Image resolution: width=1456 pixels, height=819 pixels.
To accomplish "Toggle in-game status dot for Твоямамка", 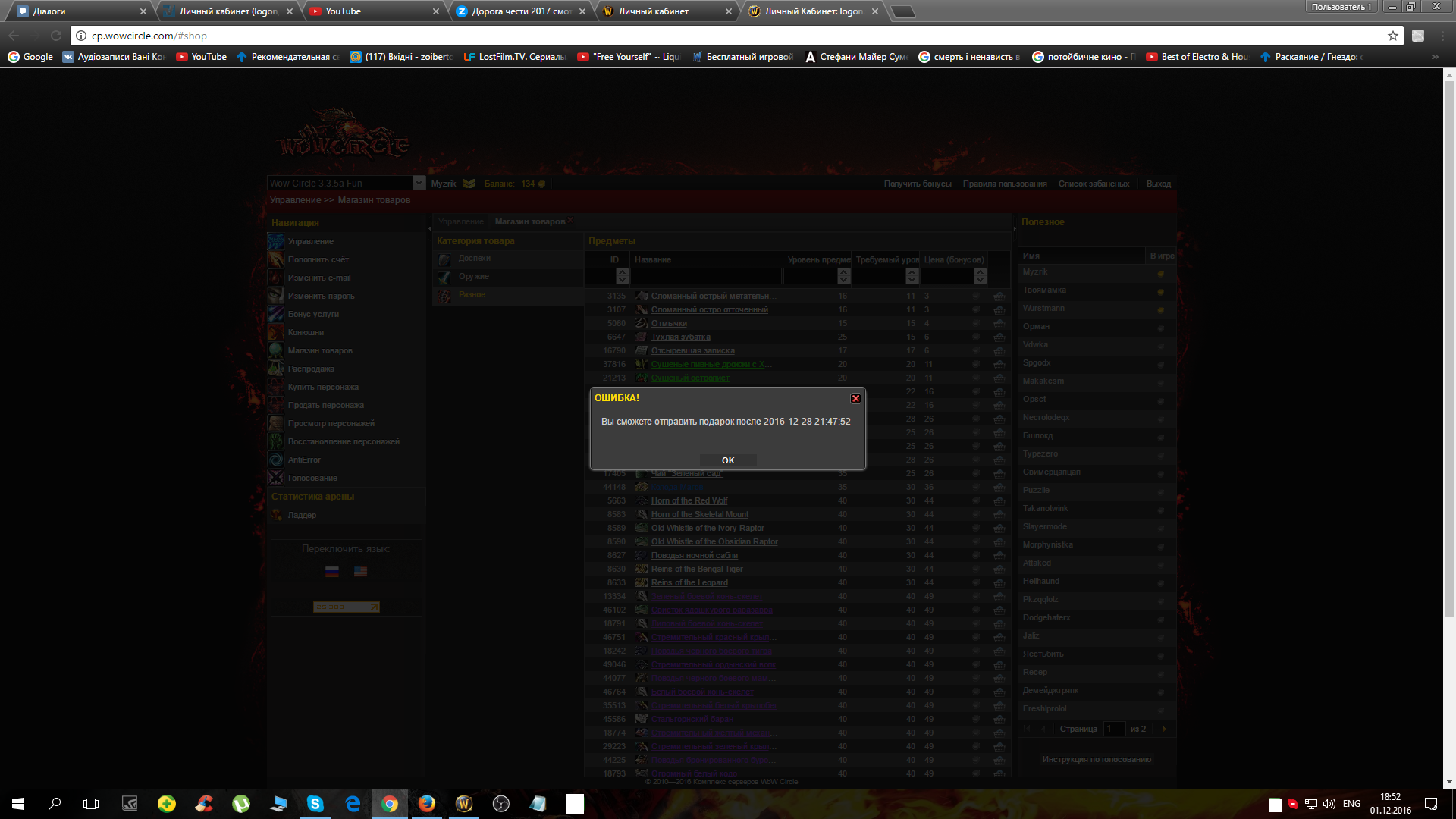I will pos(1160,291).
